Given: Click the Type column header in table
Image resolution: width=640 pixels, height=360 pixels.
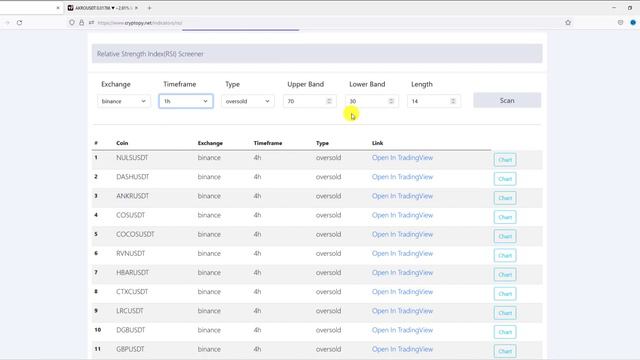Looking at the screenshot, I should [x=322, y=143].
